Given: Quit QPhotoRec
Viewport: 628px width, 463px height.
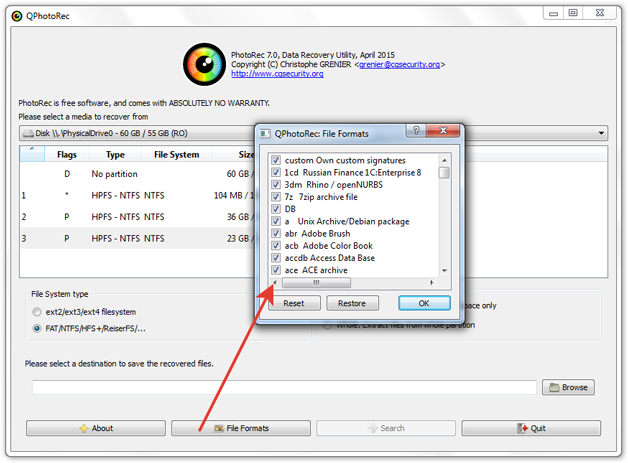Looking at the screenshot, I should [x=531, y=428].
